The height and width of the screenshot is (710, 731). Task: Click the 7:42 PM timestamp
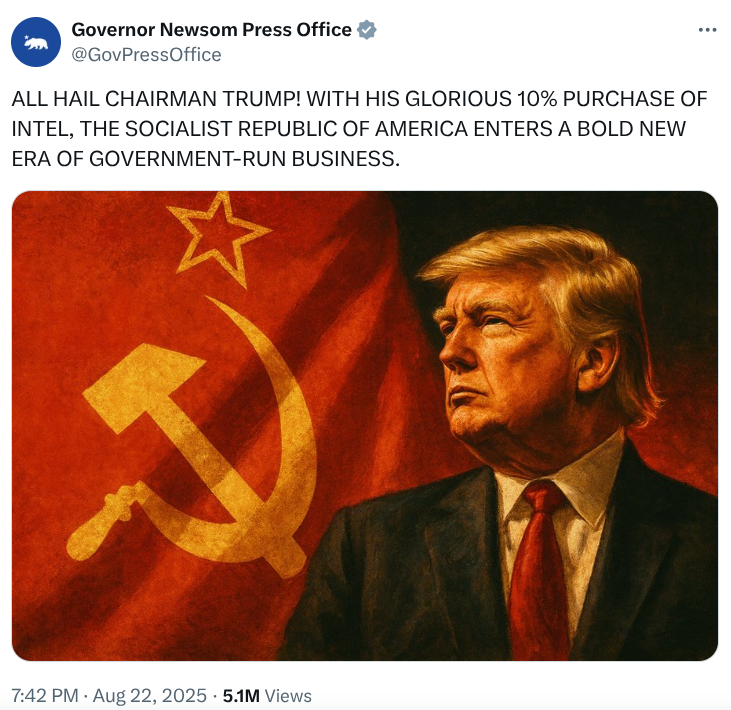pyautogui.click(x=45, y=696)
